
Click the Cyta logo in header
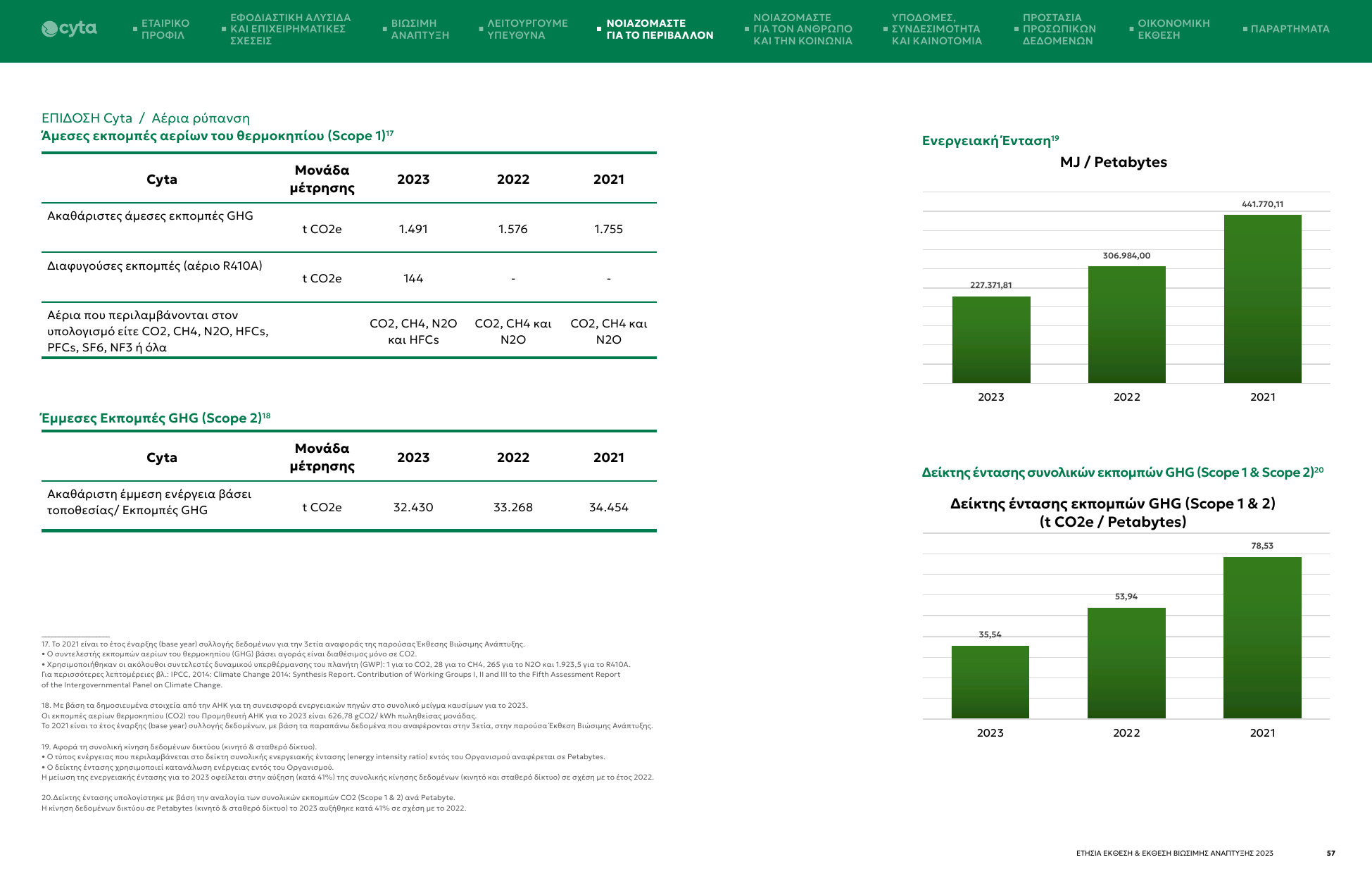click(69, 29)
